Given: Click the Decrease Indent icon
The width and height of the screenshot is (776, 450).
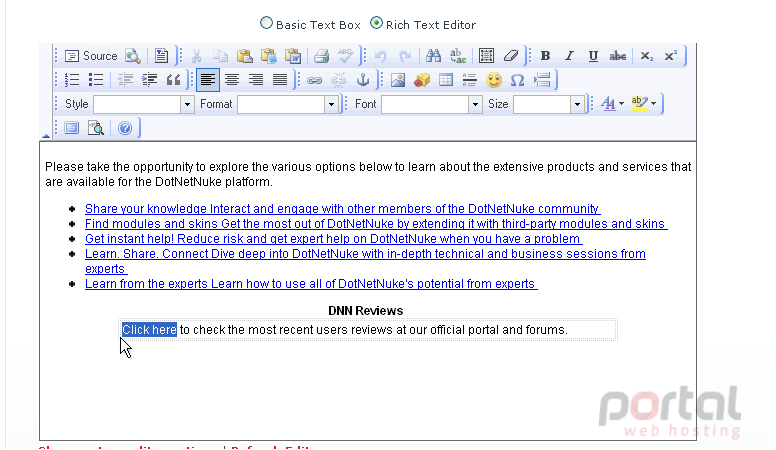Looking at the screenshot, I should coord(125,80).
